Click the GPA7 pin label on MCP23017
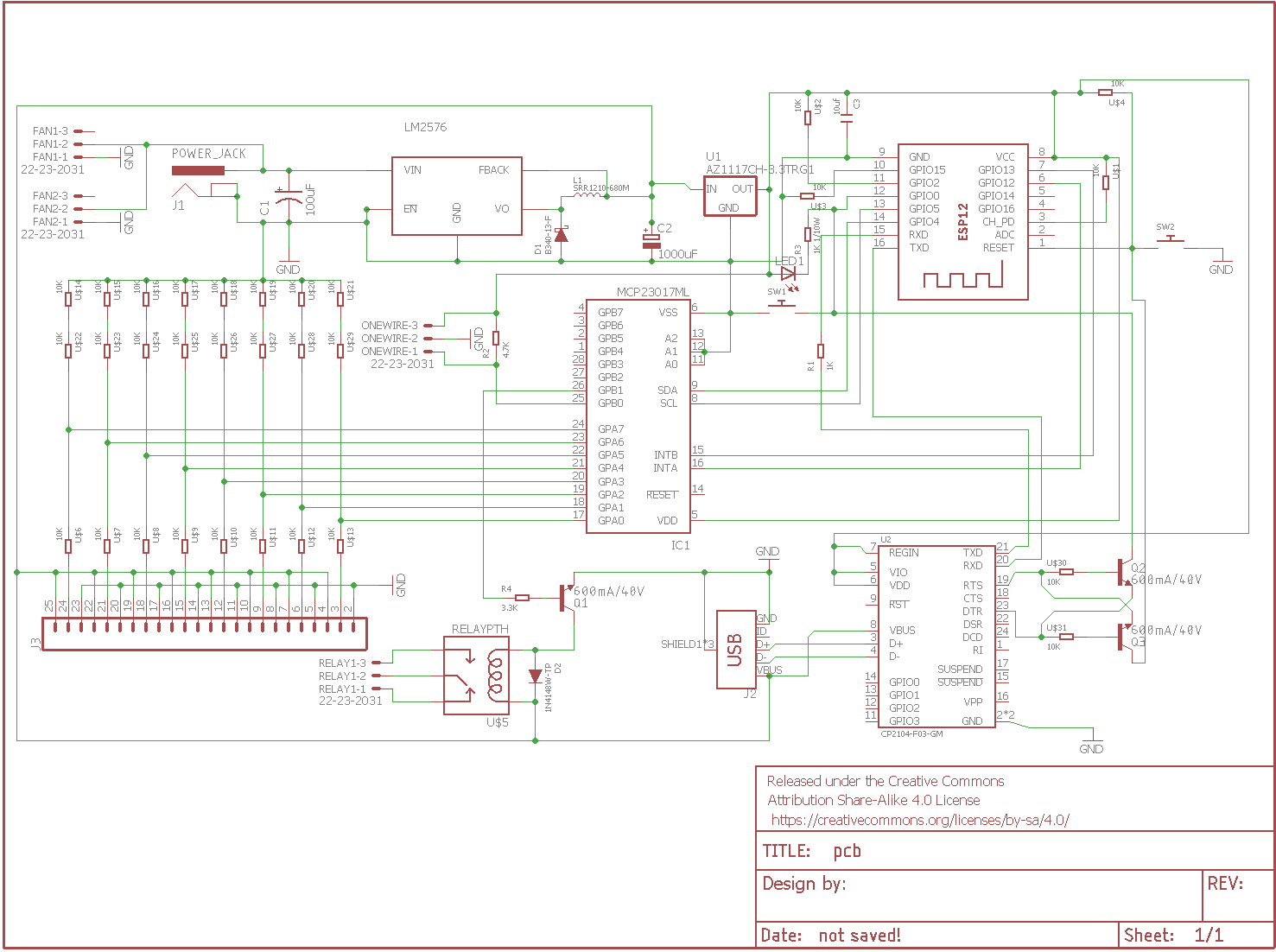This screenshot has height=952, width=1276. [611, 429]
